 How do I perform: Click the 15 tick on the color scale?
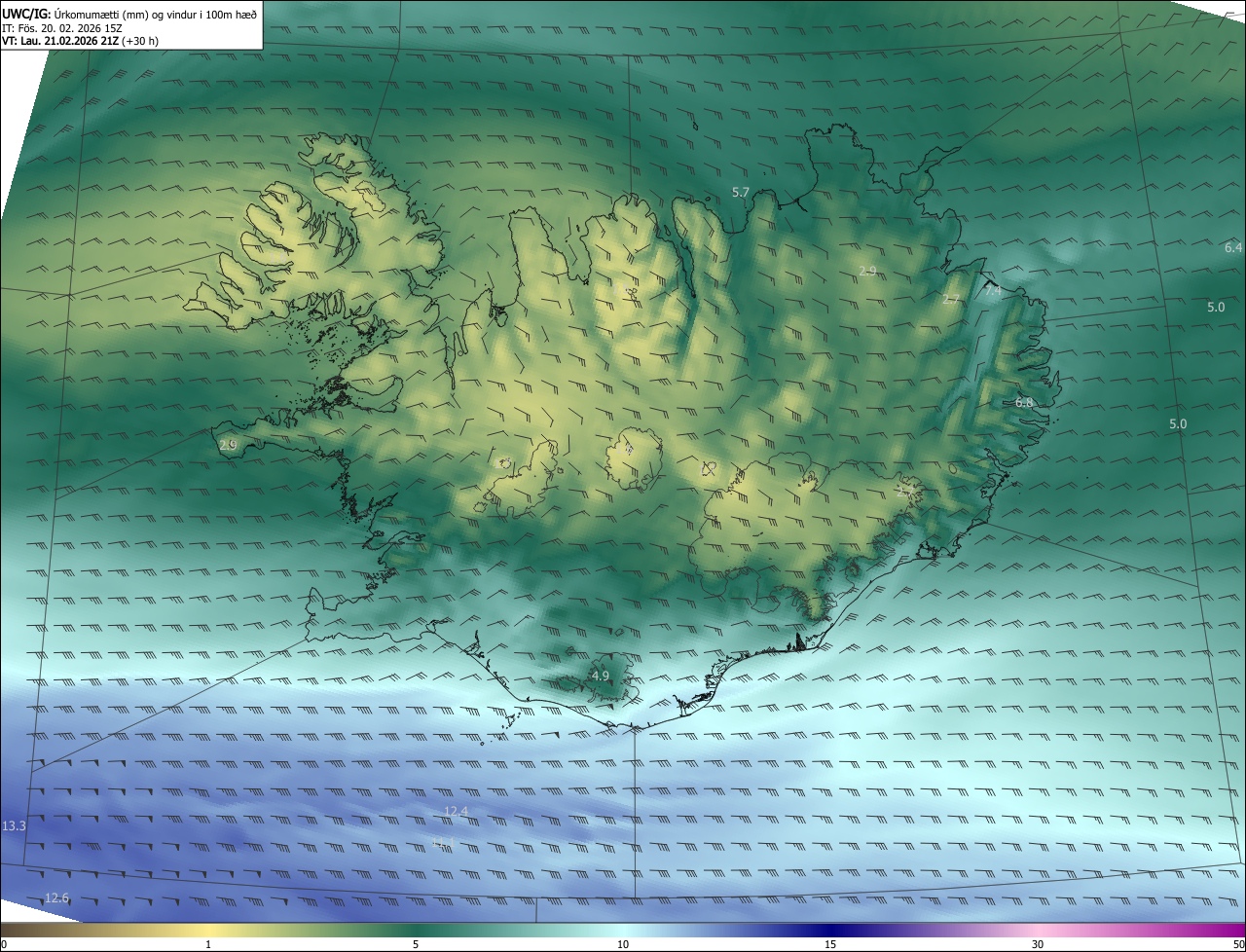click(830, 944)
